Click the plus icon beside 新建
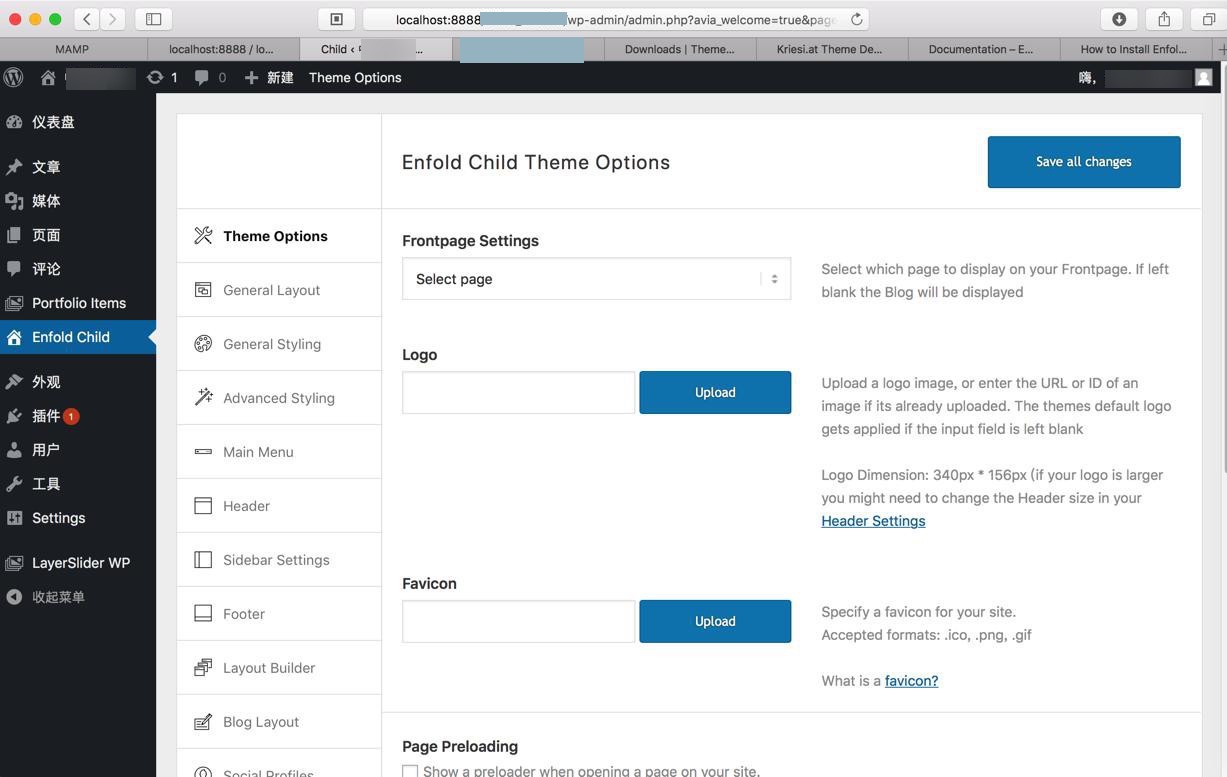This screenshot has height=777, width=1227. pos(251,77)
